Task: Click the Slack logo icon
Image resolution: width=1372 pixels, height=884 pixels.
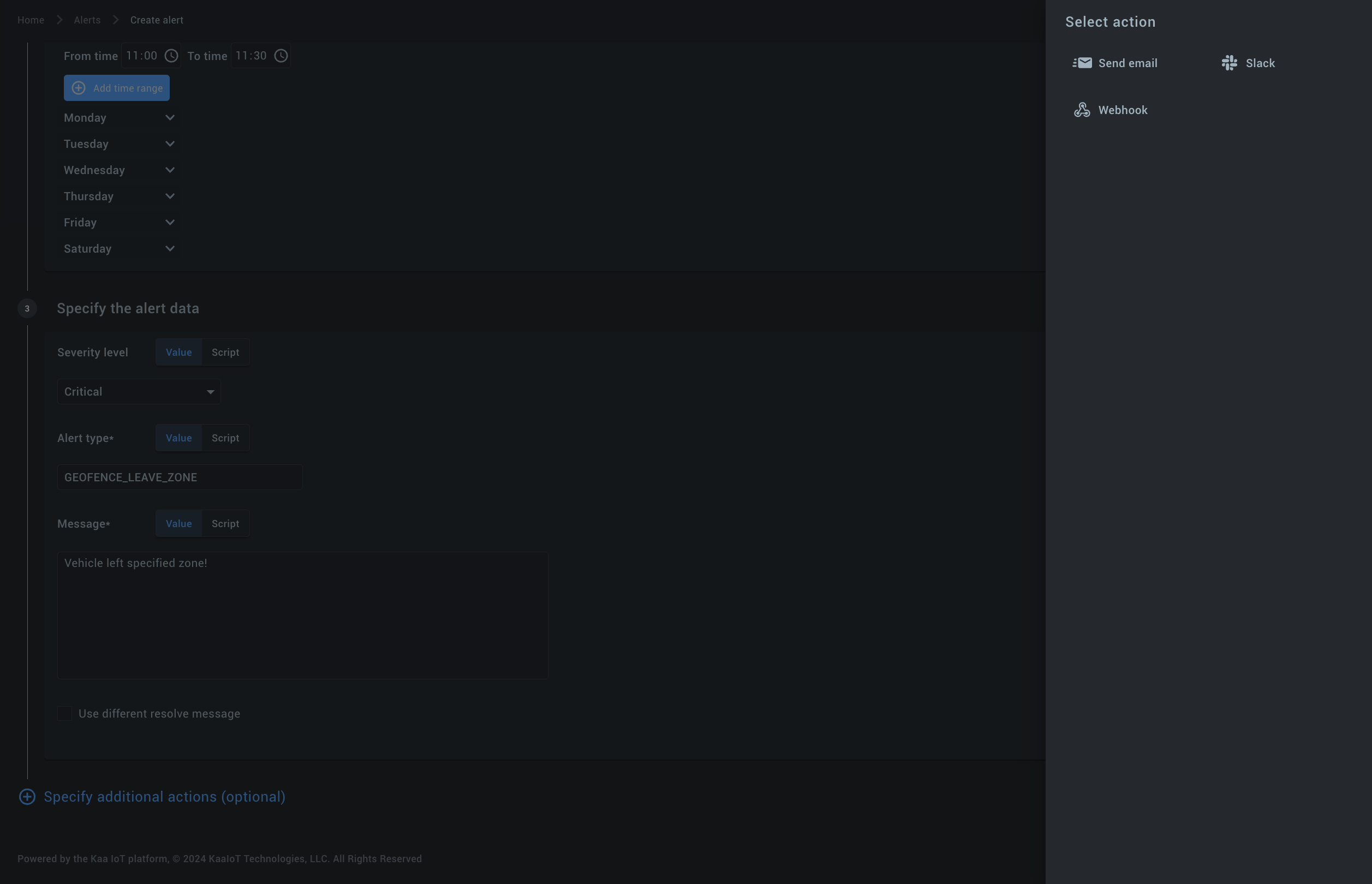Action: [1229, 63]
